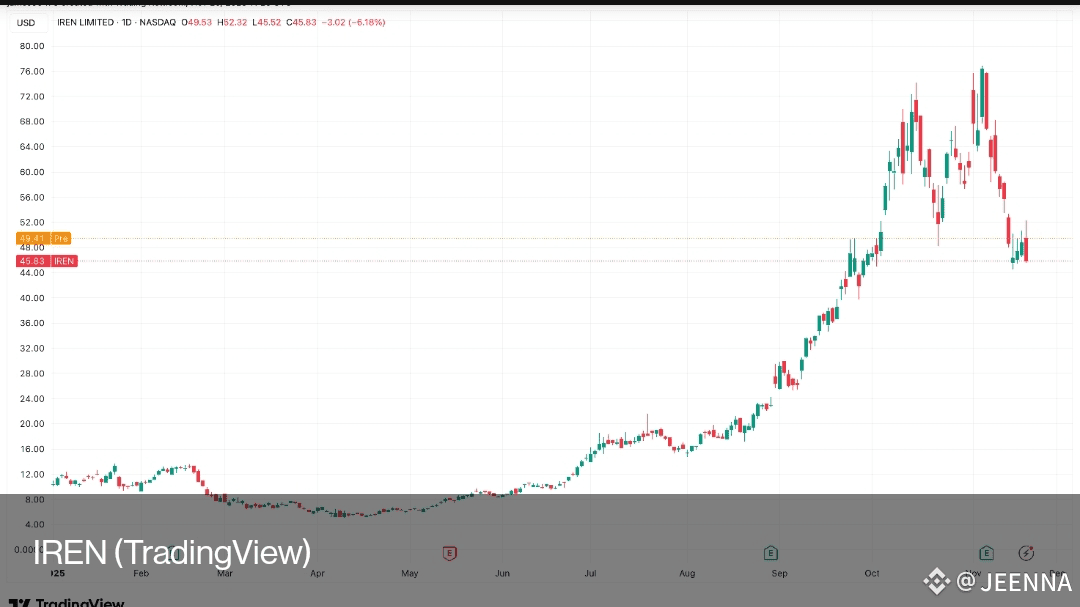Click the 40.00 price axis label
Viewport: 1080px width, 607px height.
[x=32, y=298]
